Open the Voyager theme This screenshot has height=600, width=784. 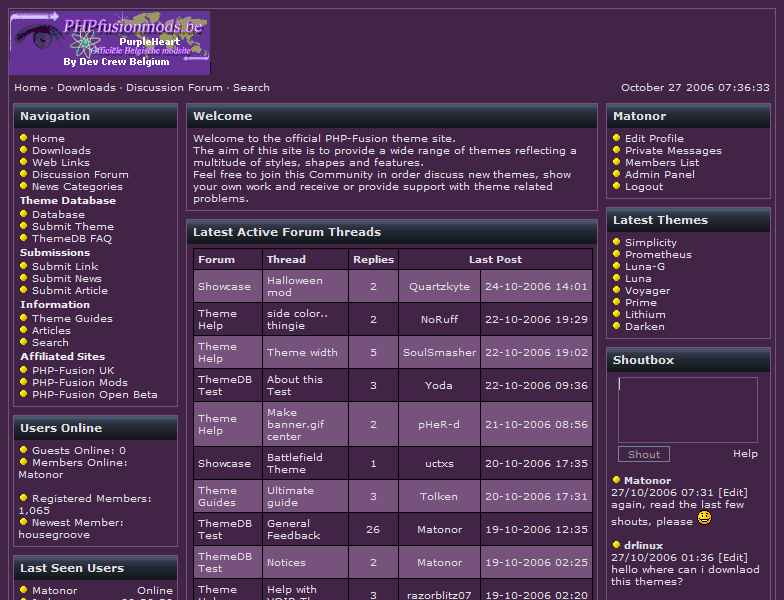pyautogui.click(x=648, y=290)
